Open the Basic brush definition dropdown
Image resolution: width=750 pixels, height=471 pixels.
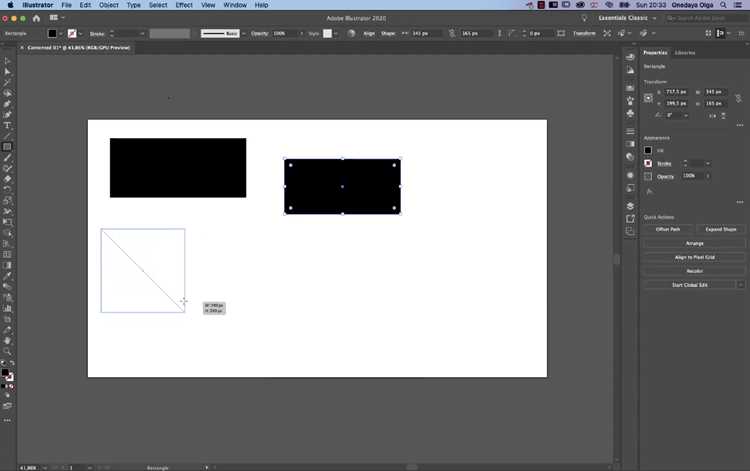pos(244,33)
